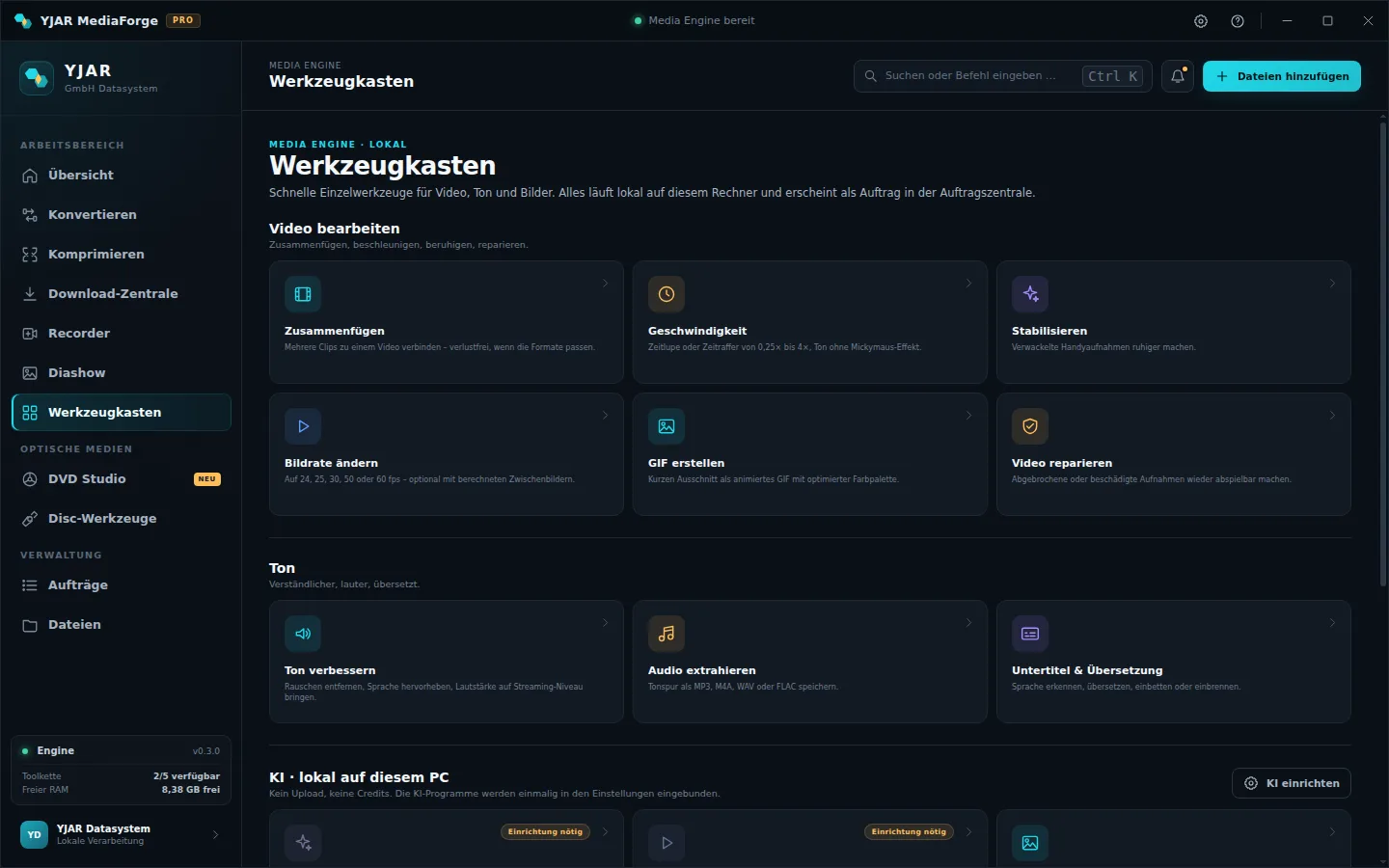Screen dimensions: 1389x868
Task: Click the Audio extrahieren music note icon
Action: coord(667,634)
